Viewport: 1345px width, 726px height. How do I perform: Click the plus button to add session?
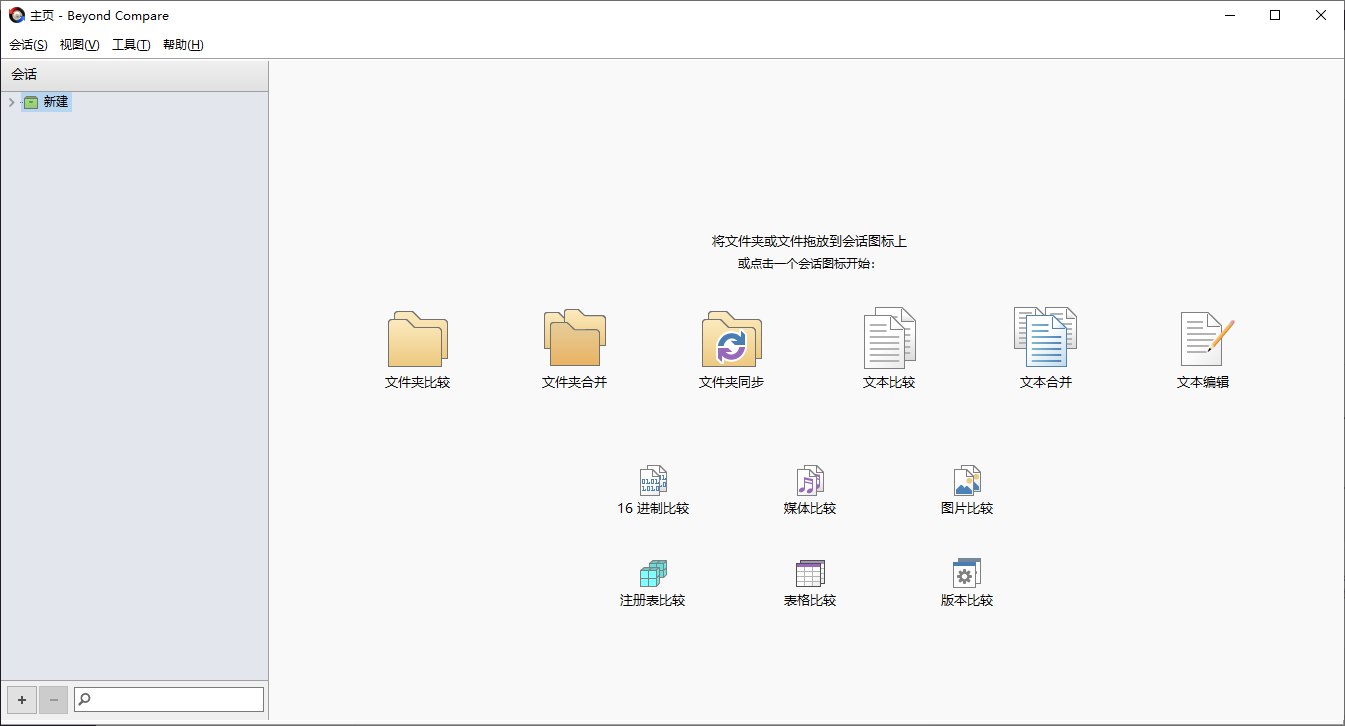22,700
